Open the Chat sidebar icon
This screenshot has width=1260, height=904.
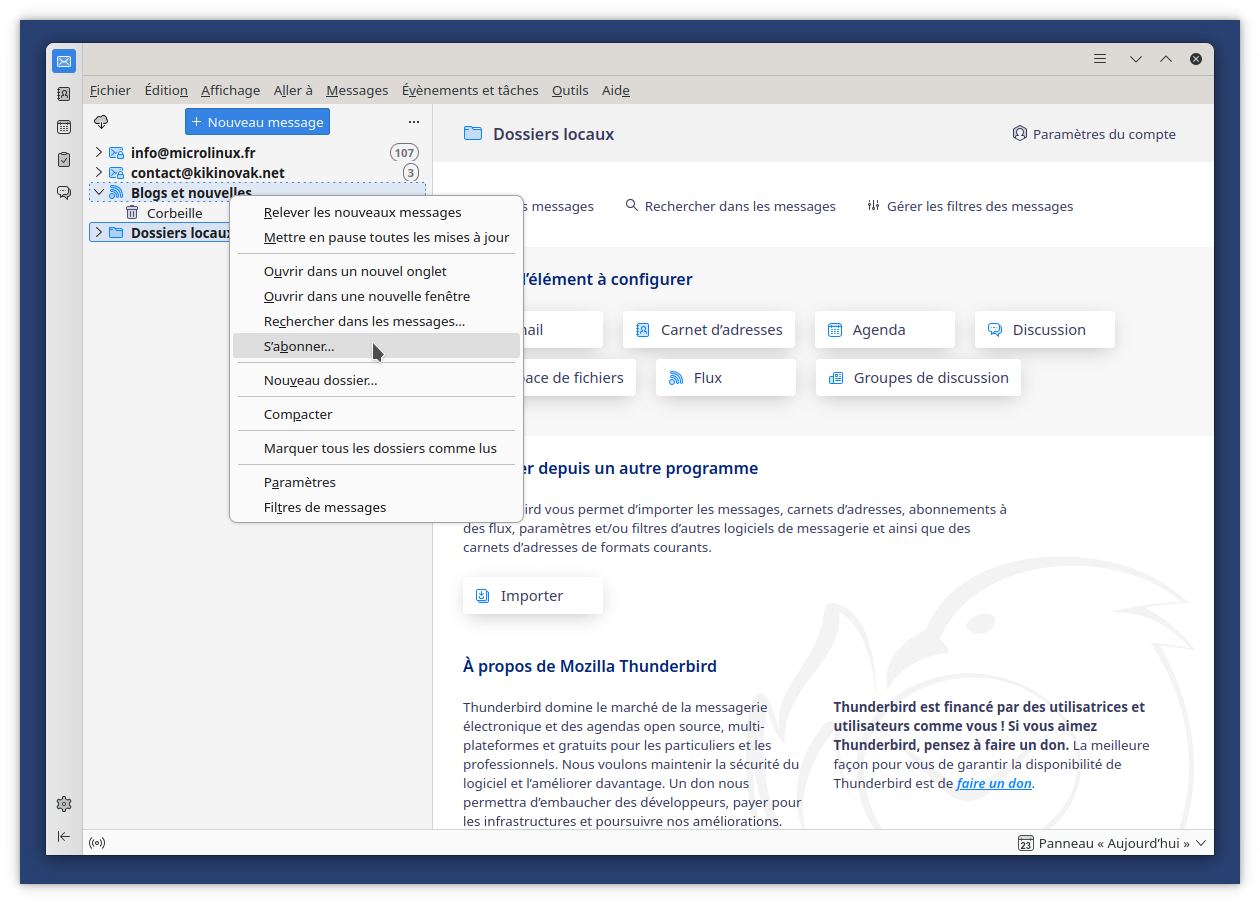[64, 192]
